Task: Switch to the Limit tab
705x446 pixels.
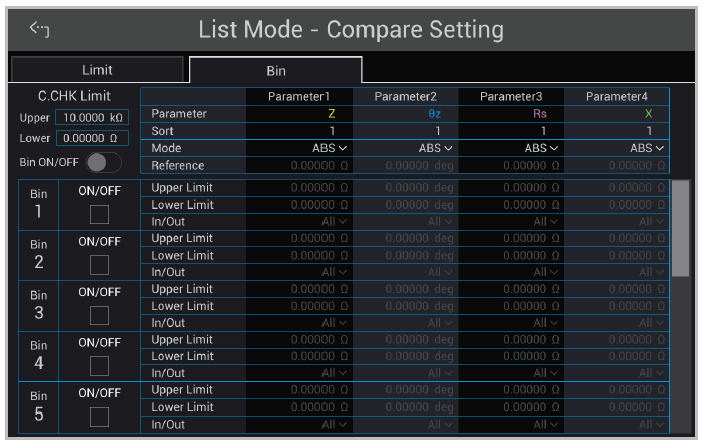Action: click(97, 70)
